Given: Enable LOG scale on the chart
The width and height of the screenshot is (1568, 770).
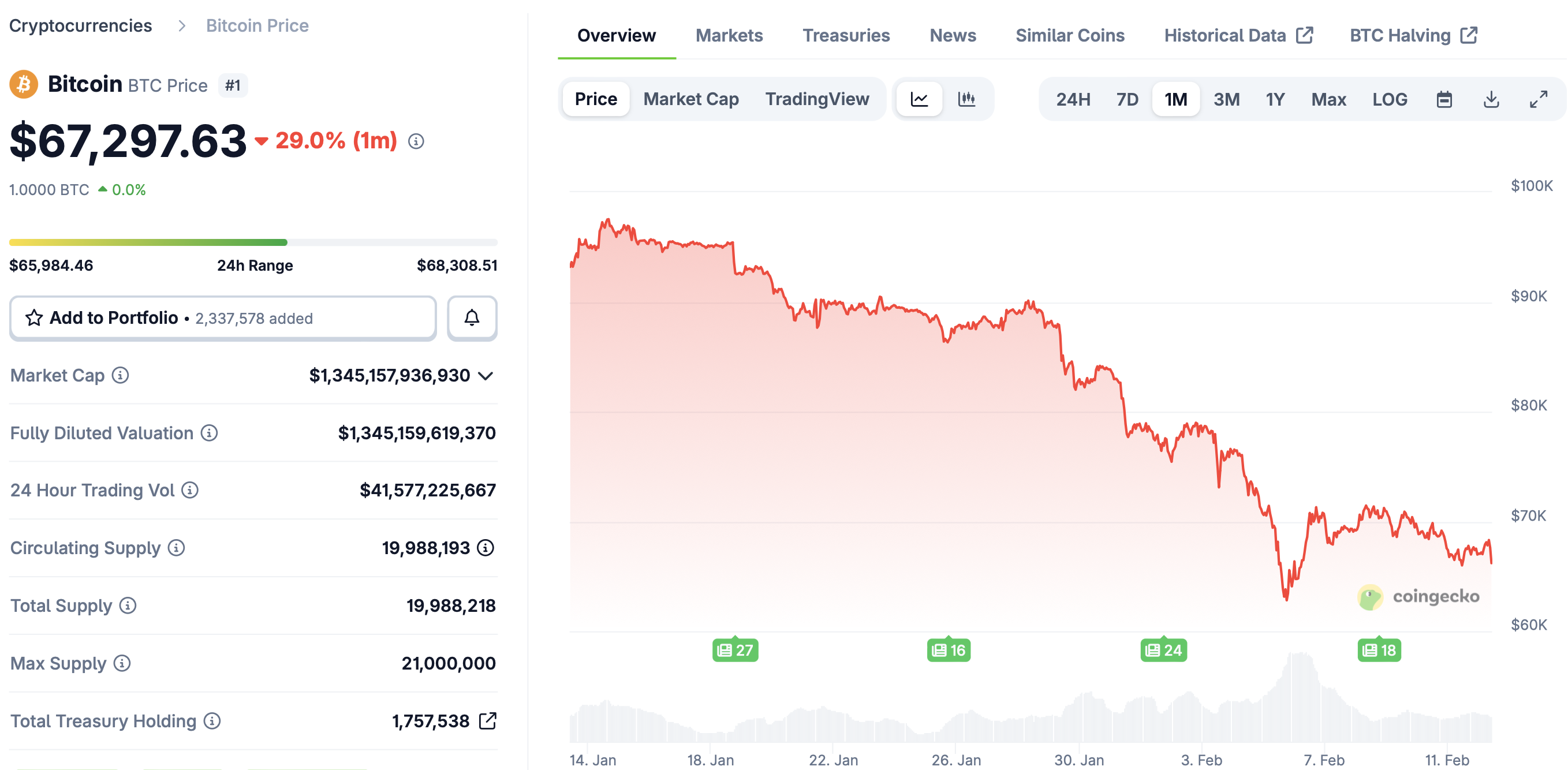Looking at the screenshot, I should click(x=1390, y=99).
